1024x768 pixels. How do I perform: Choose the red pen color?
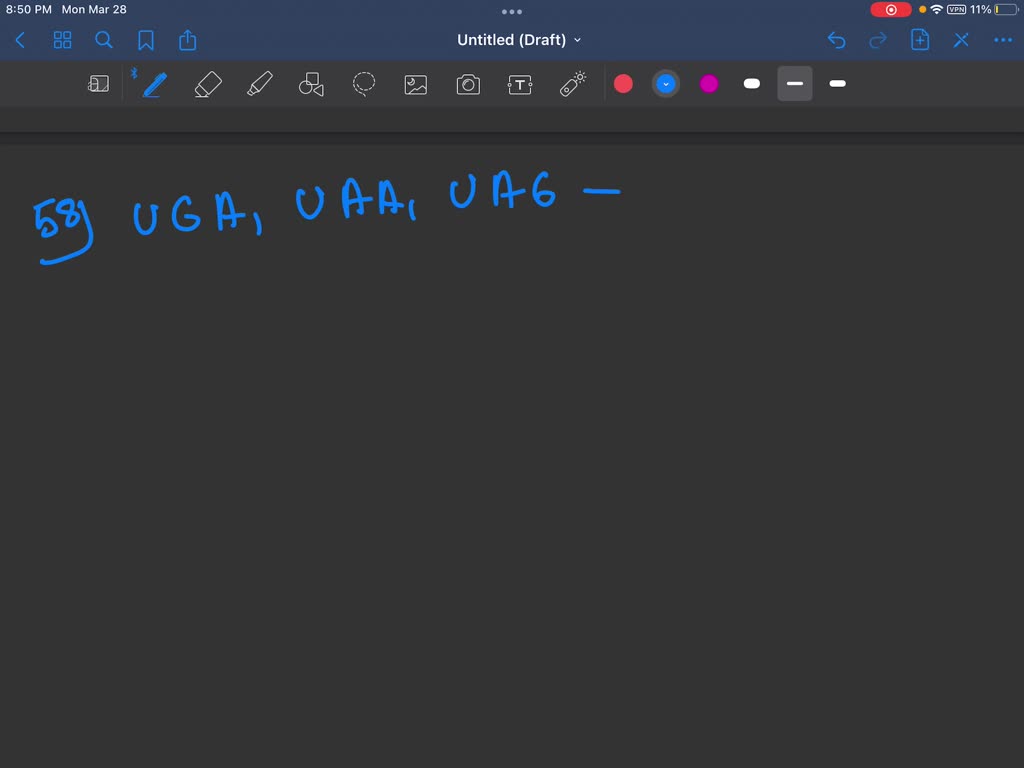coord(623,84)
